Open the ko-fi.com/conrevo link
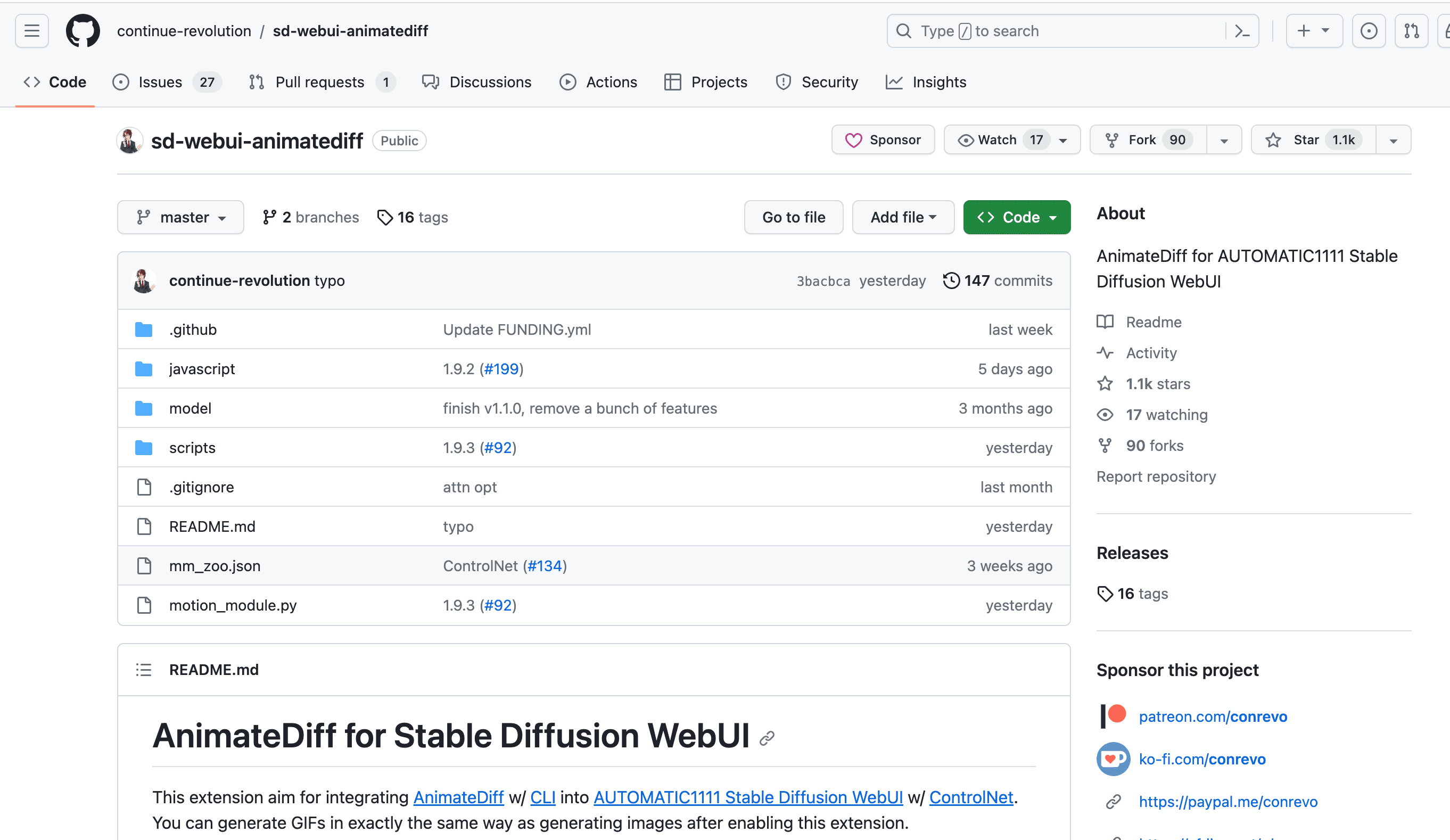The image size is (1450, 840). 1202,759
